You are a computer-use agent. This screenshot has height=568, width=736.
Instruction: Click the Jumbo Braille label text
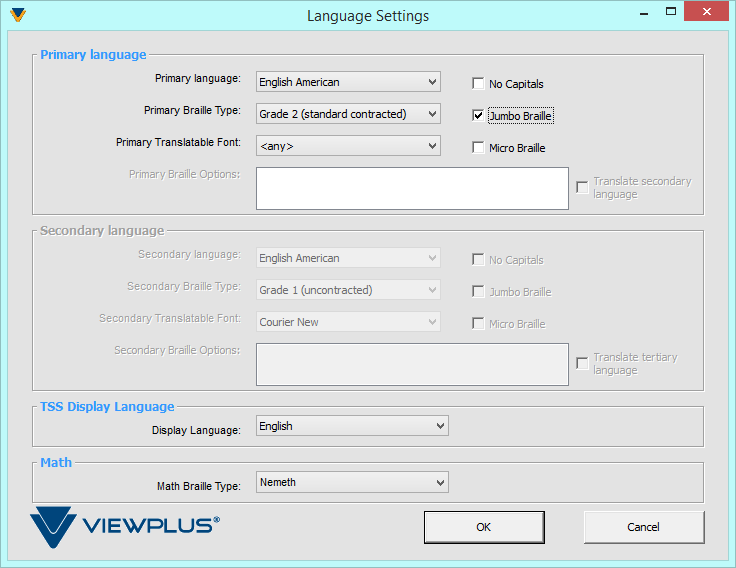tap(520, 116)
